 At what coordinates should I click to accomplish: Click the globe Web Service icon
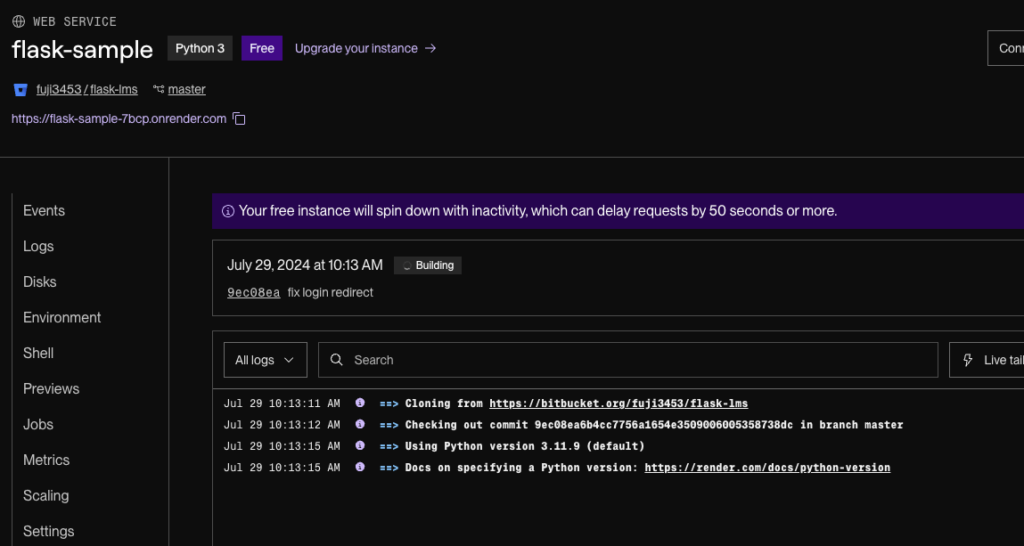pos(19,21)
